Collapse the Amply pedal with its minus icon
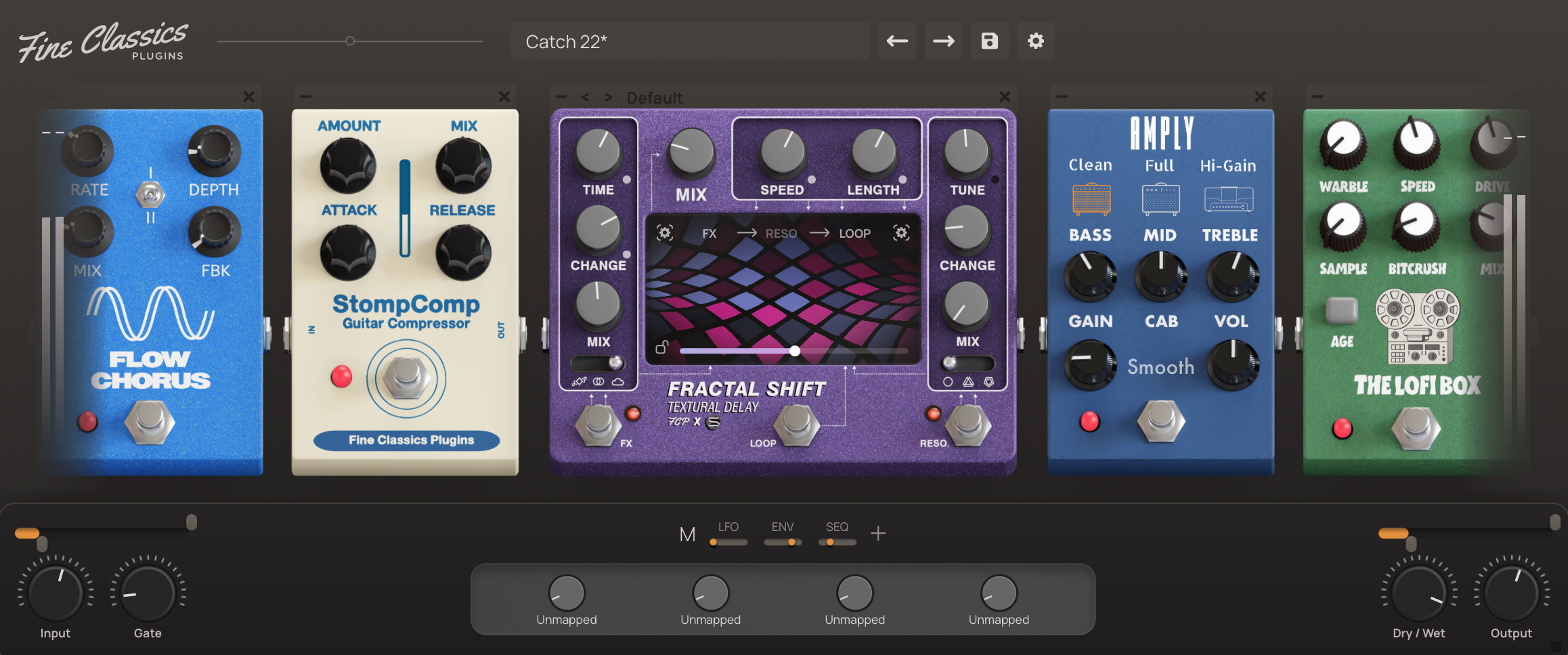Screen dimensions: 1568x655 point(1062,97)
